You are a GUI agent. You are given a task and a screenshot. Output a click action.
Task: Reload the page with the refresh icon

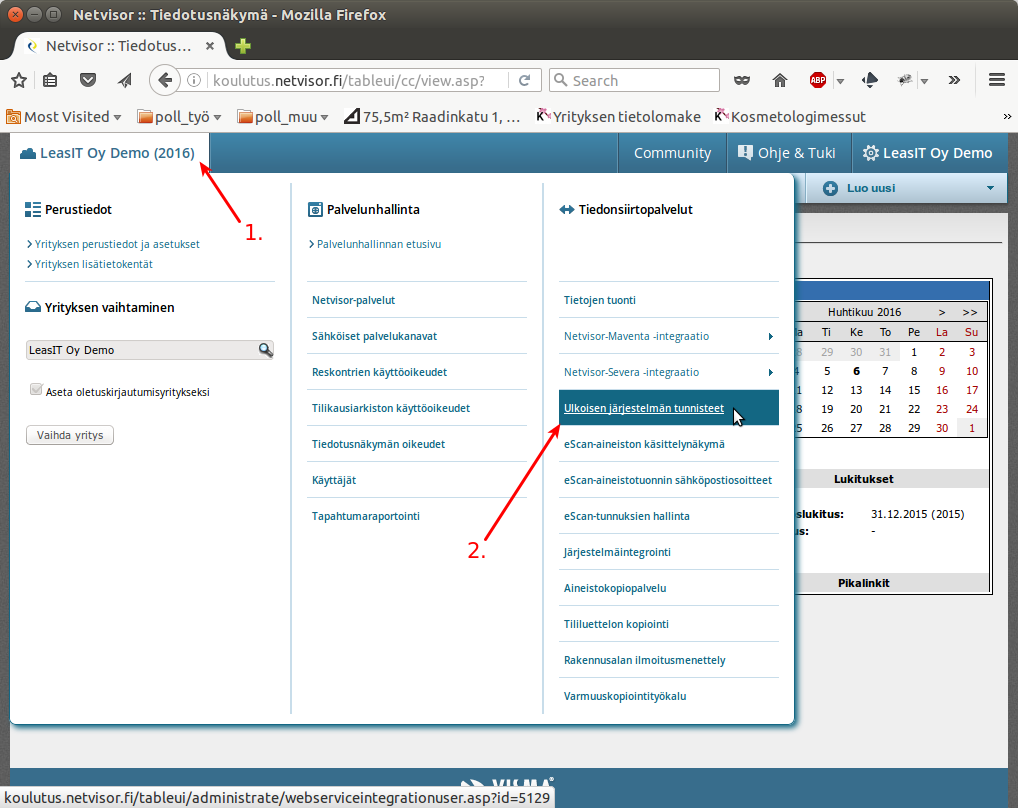[524, 80]
